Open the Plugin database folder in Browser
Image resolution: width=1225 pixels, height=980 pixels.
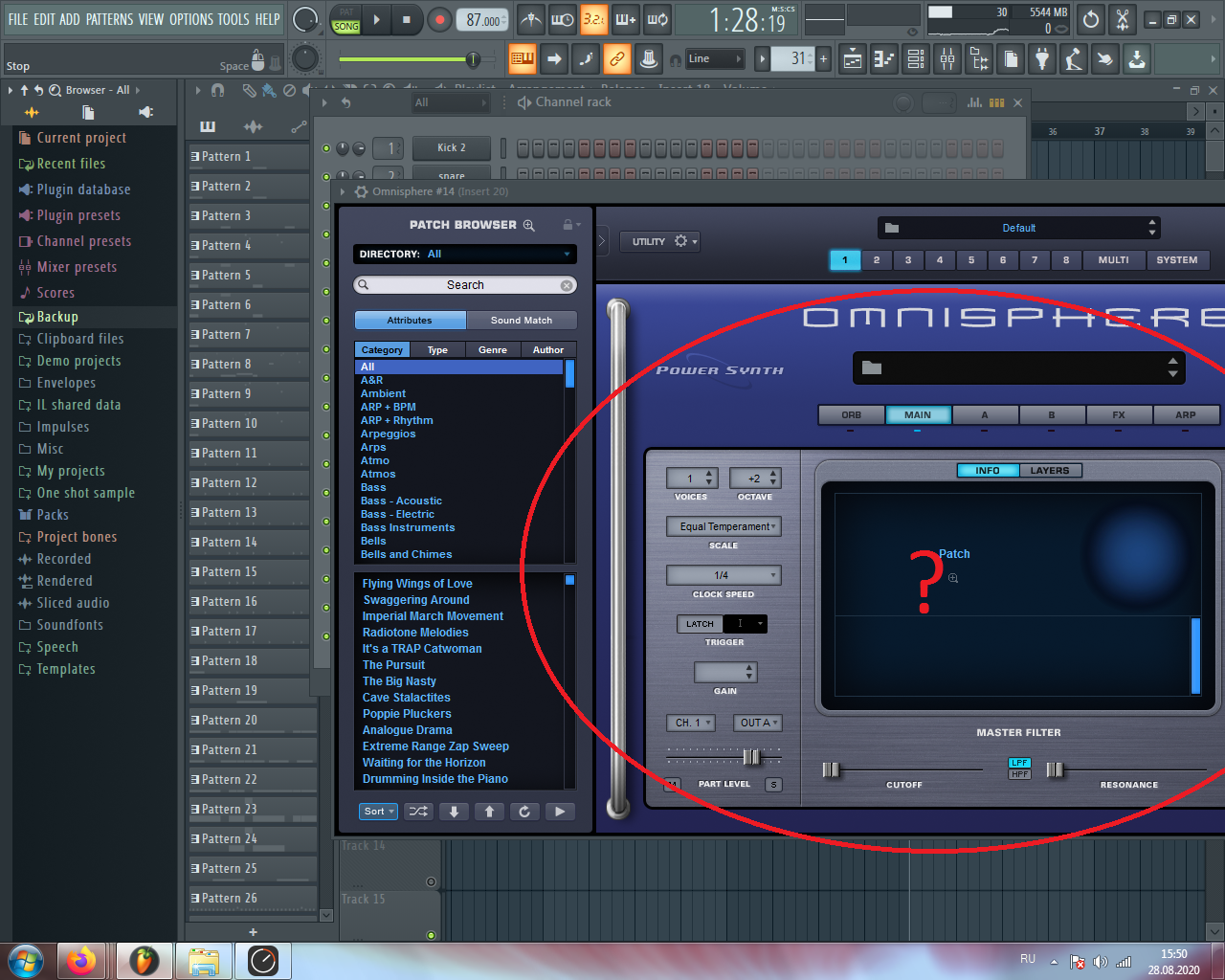click(83, 189)
